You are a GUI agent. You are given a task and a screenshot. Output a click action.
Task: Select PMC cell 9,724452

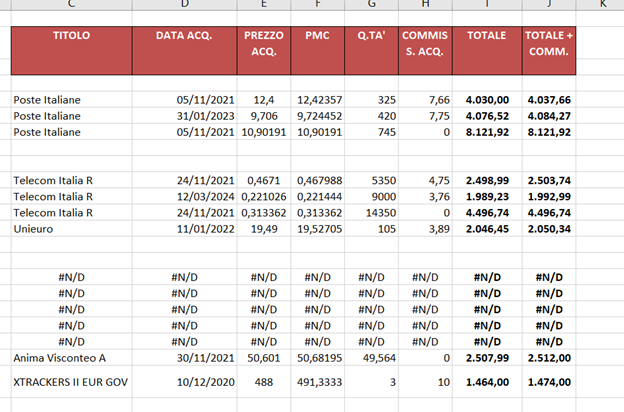point(318,116)
